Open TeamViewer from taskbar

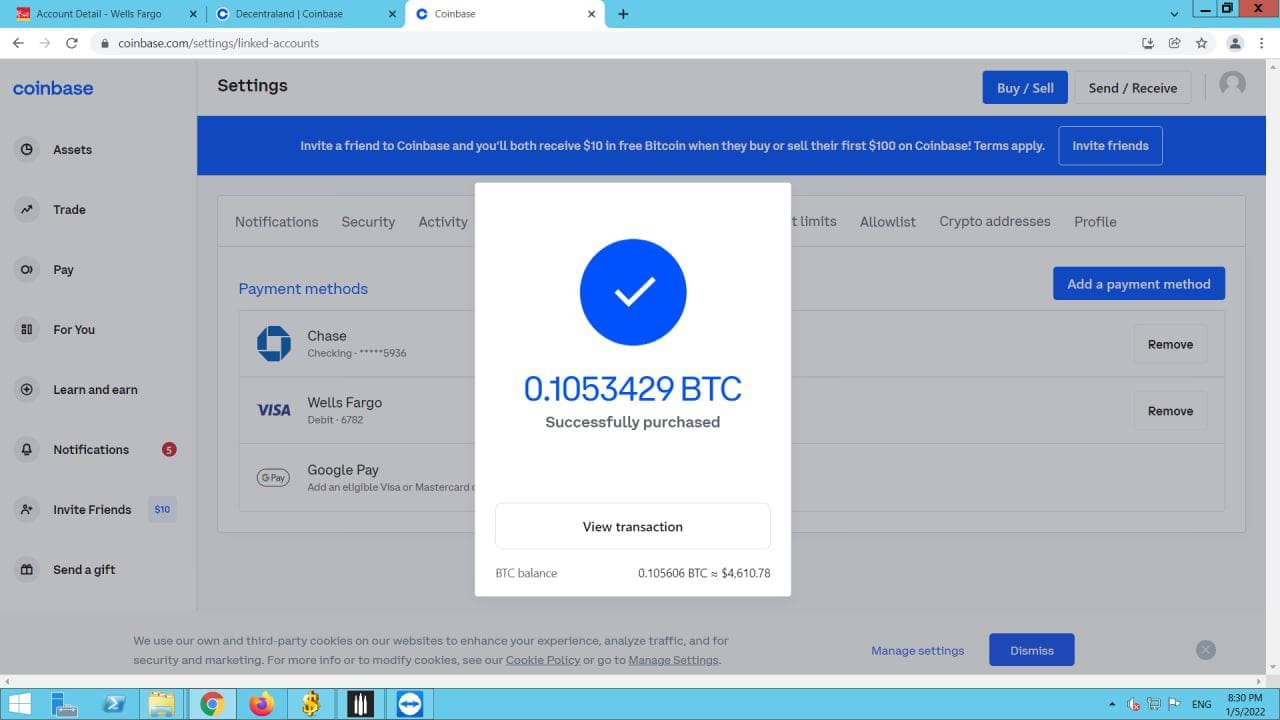pos(410,704)
